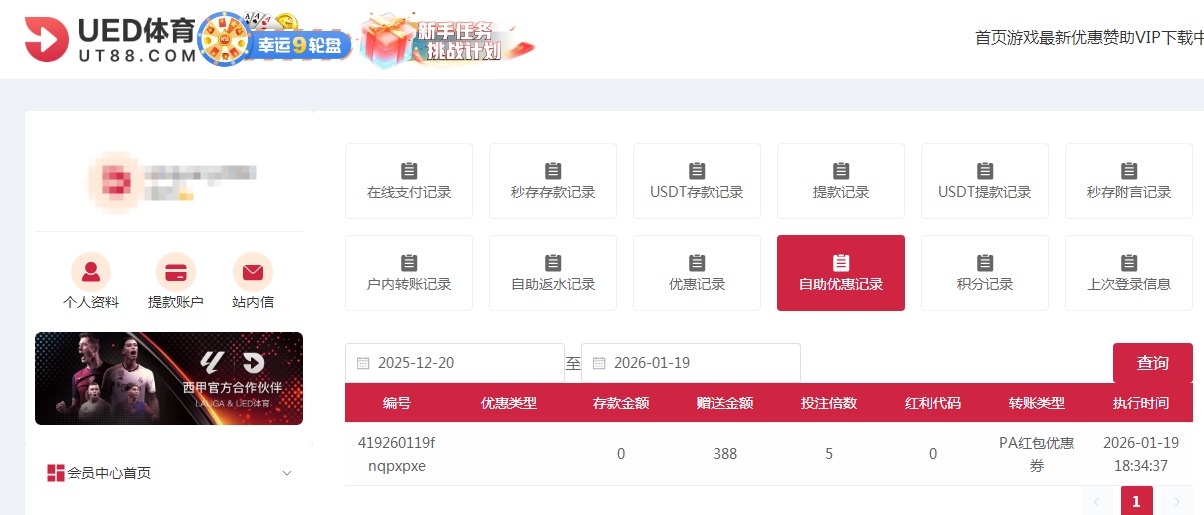
Task: Switch to 优惠记录 tab
Action: (697, 273)
